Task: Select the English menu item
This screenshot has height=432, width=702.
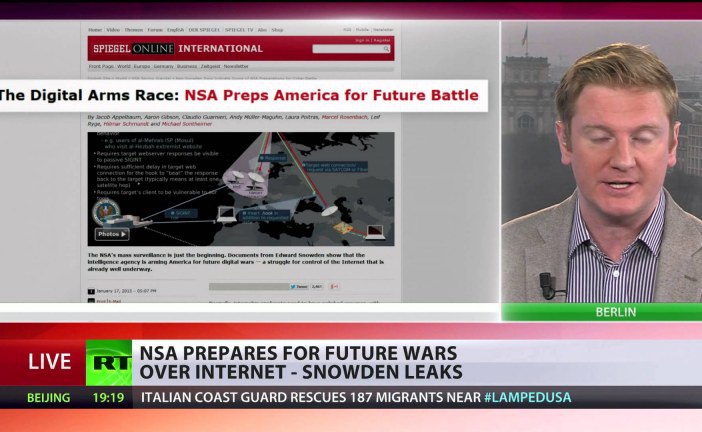Action: (x=176, y=30)
